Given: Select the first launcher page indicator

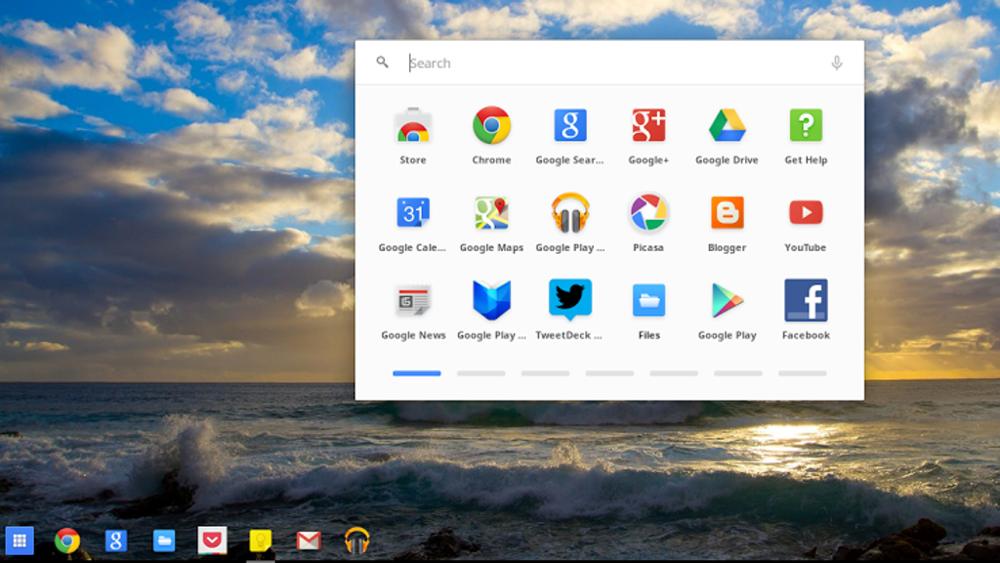Looking at the screenshot, I should [x=416, y=373].
